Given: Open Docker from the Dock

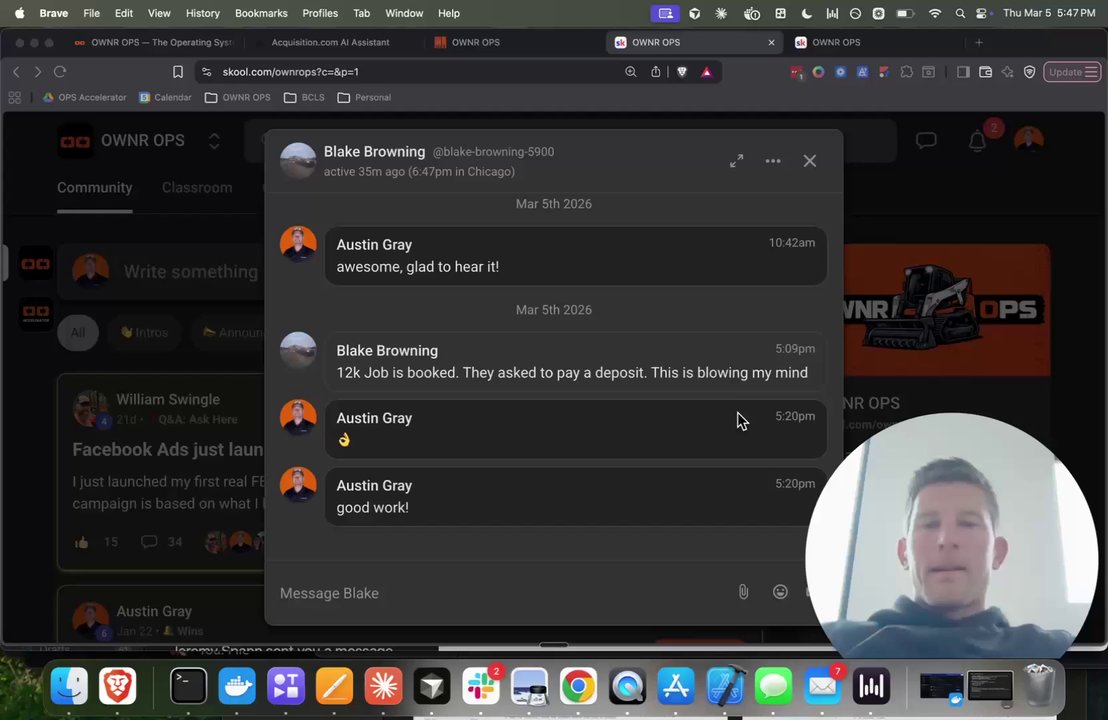Looking at the screenshot, I should pos(237,686).
